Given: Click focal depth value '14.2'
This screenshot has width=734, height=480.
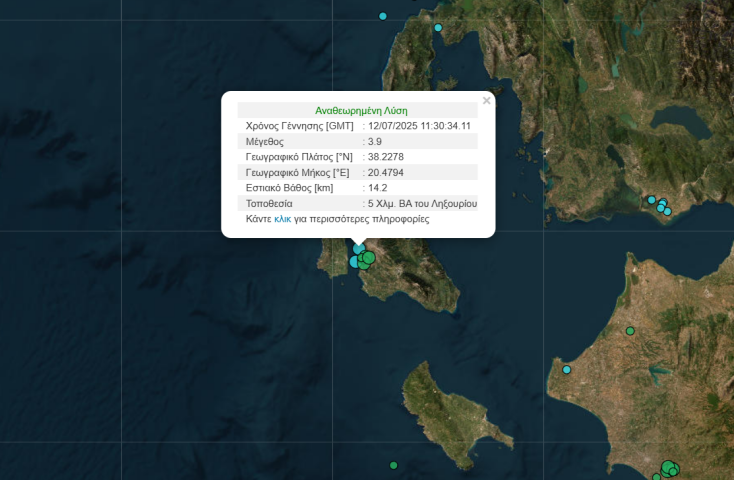Looking at the screenshot, I should pyautogui.click(x=377, y=188).
